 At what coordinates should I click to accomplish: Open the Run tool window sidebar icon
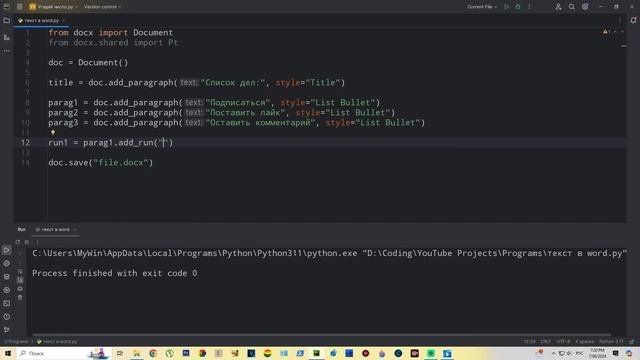tap(7, 250)
